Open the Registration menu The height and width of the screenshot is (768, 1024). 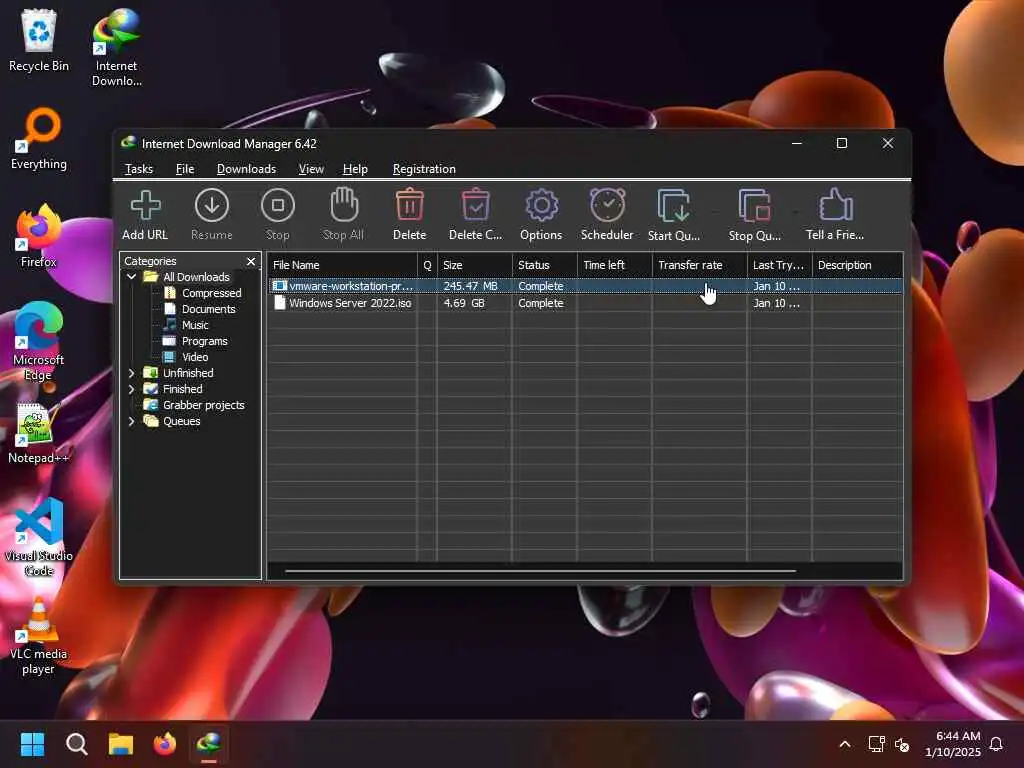pyautogui.click(x=424, y=169)
